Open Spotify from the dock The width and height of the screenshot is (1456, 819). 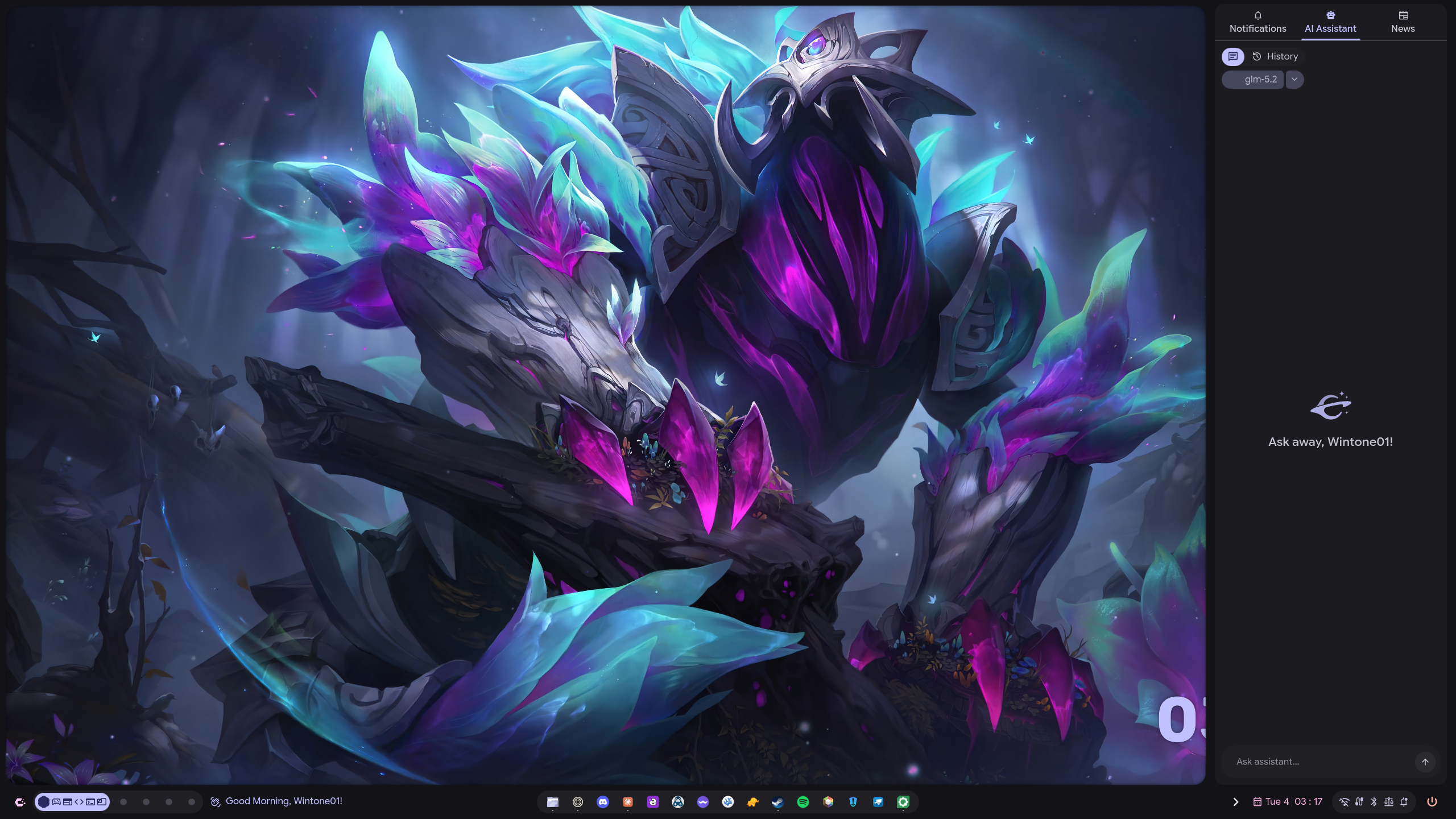click(803, 802)
